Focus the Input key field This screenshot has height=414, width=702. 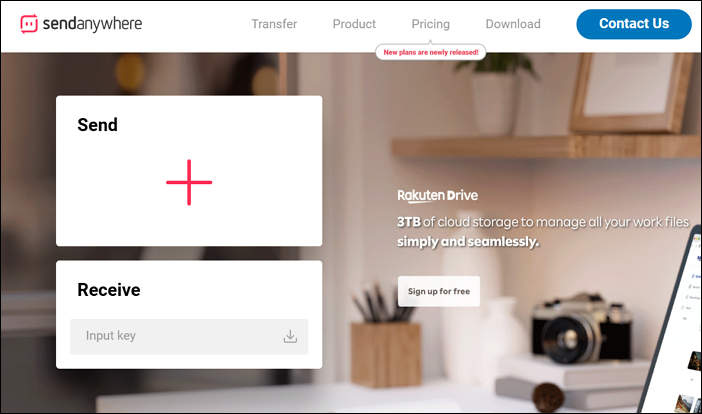(189, 337)
